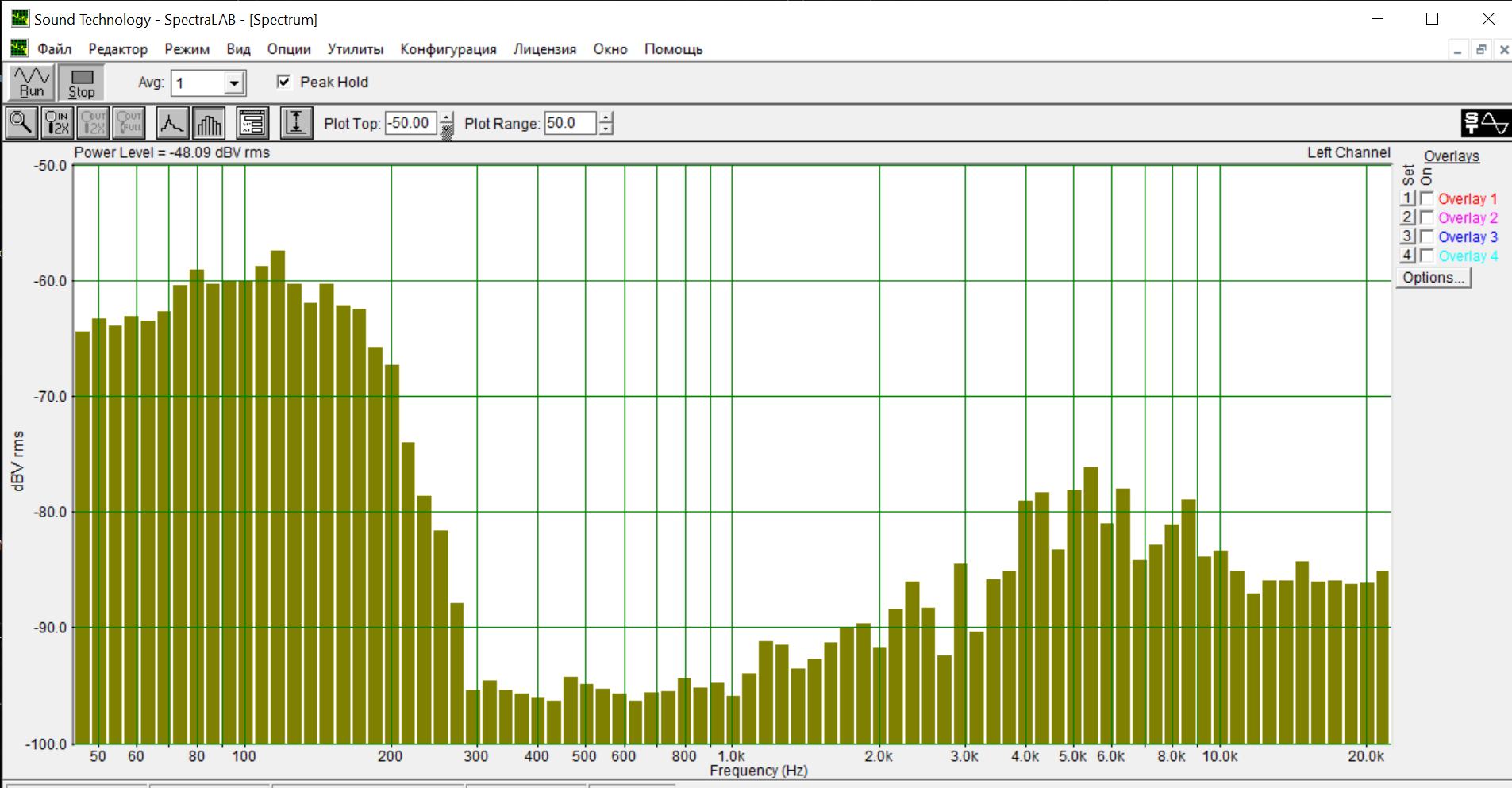This screenshot has width=1512, height=788.
Task: Click the magenta Overlay 2 label
Action: coord(1468,218)
